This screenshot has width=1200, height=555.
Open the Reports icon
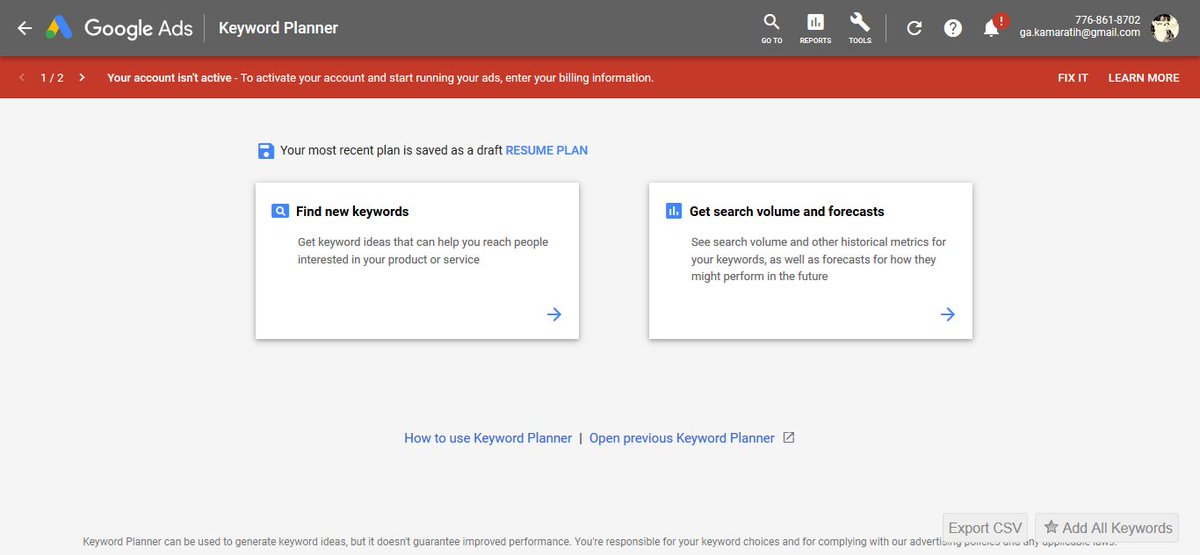[815, 28]
